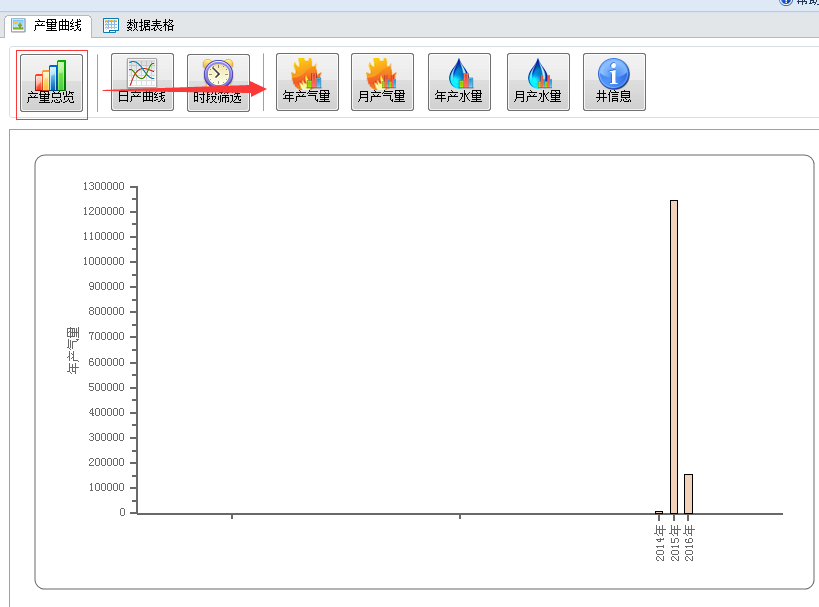819x607 pixels.
Task: Open the 产量总览 overview button
Action: [x=51, y=83]
